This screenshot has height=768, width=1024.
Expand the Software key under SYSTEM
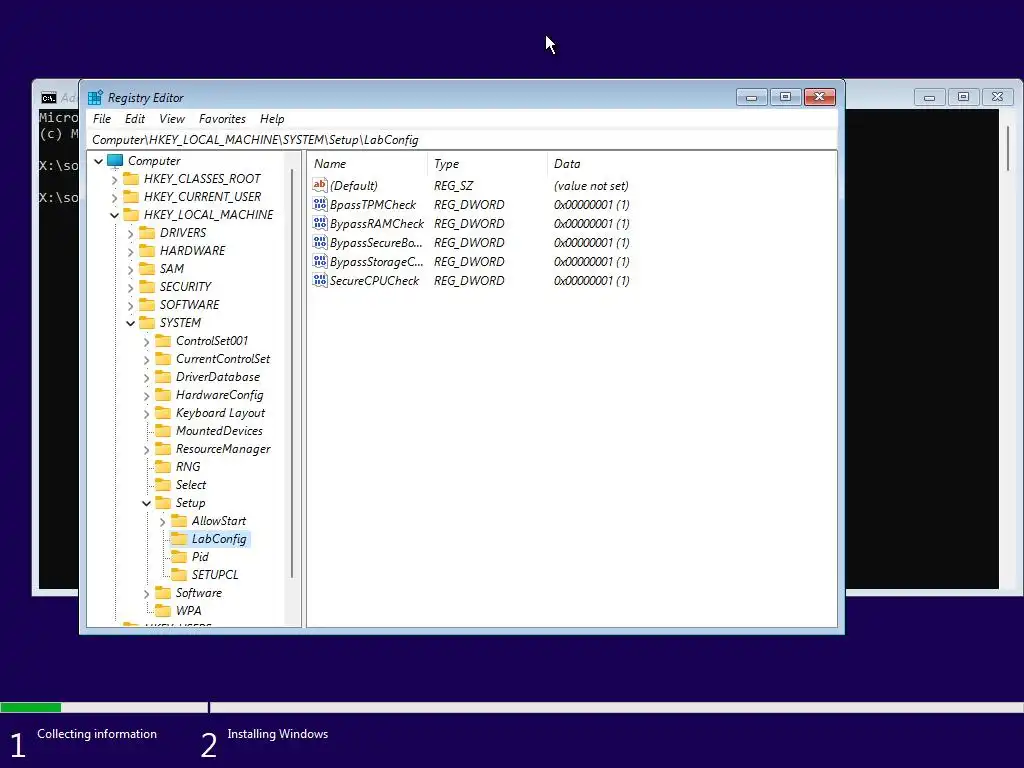tap(146, 593)
